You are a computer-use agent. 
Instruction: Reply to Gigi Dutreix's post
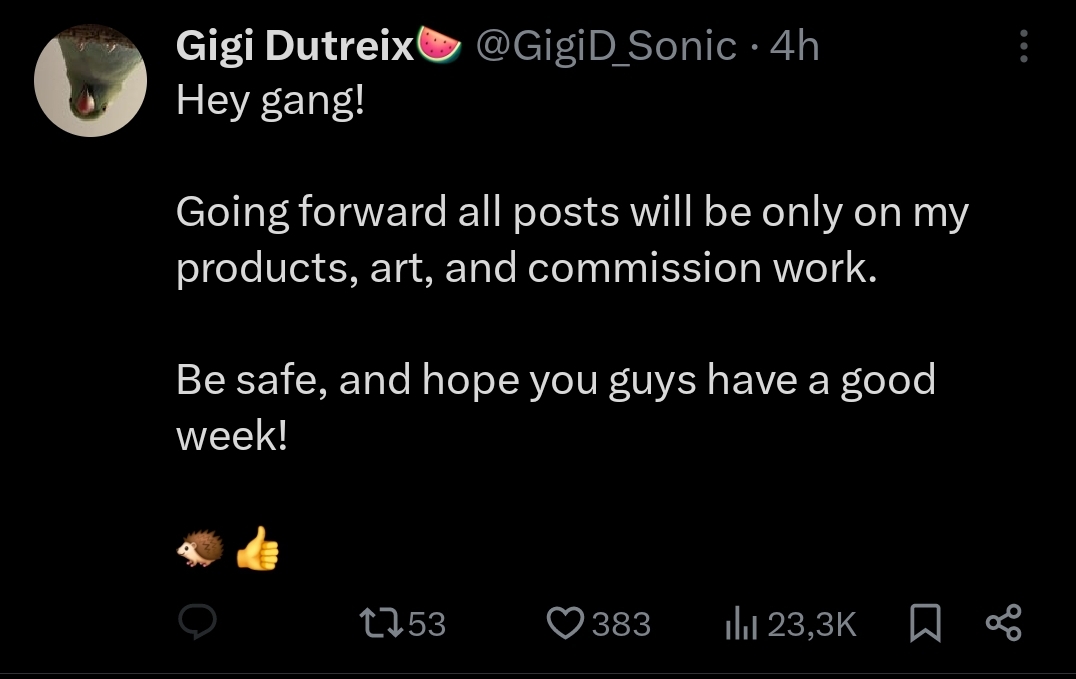pyautogui.click(x=198, y=624)
